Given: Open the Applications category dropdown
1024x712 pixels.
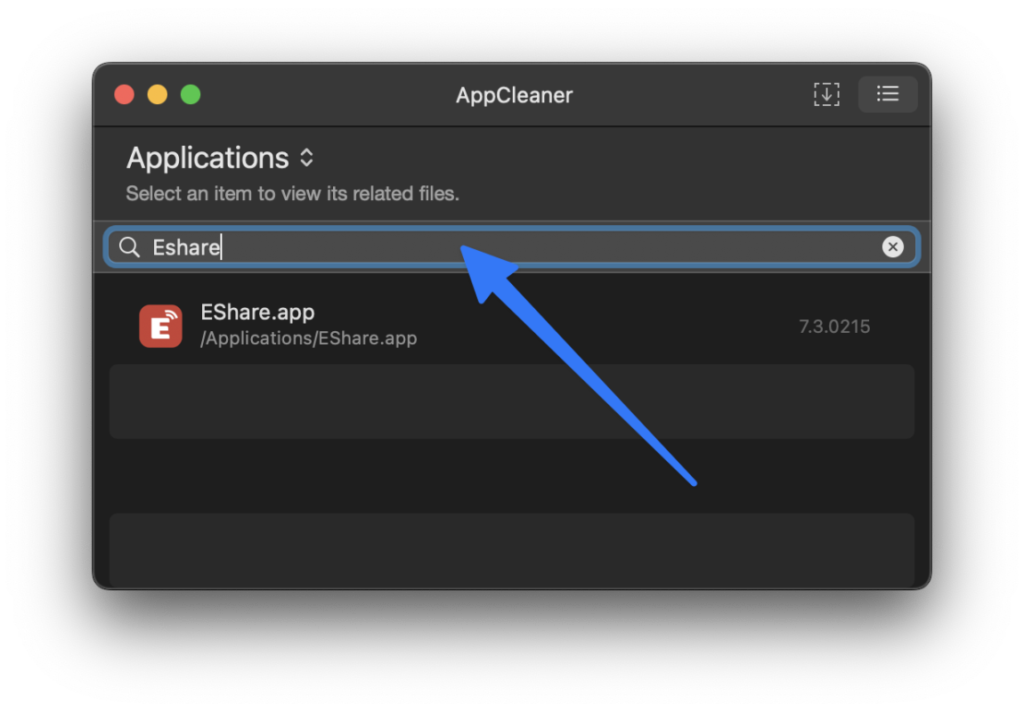Looking at the screenshot, I should pyautogui.click(x=221, y=158).
